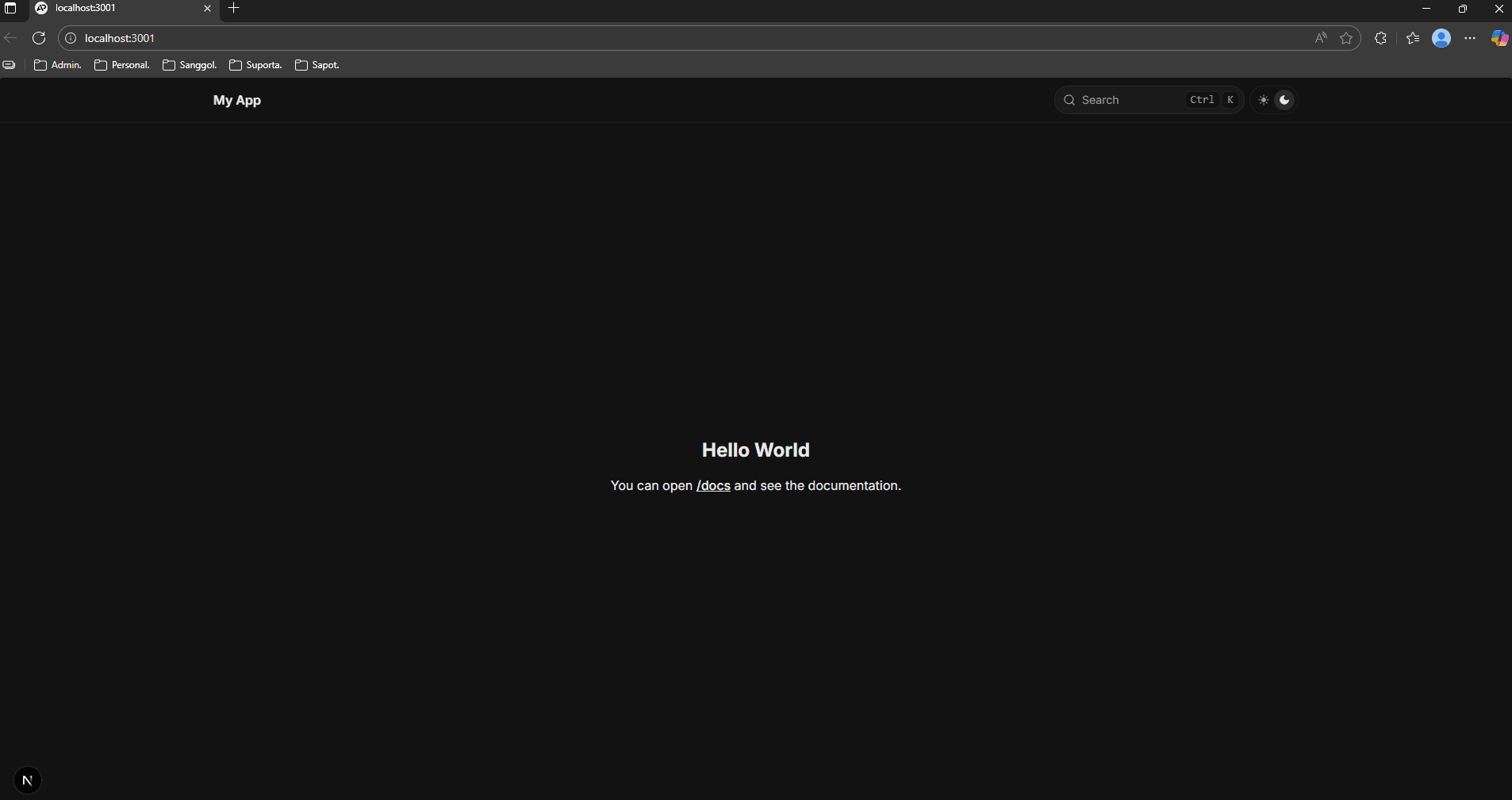Open the tab actions menu icon
This screenshot has width=1512, height=800.
point(10,8)
